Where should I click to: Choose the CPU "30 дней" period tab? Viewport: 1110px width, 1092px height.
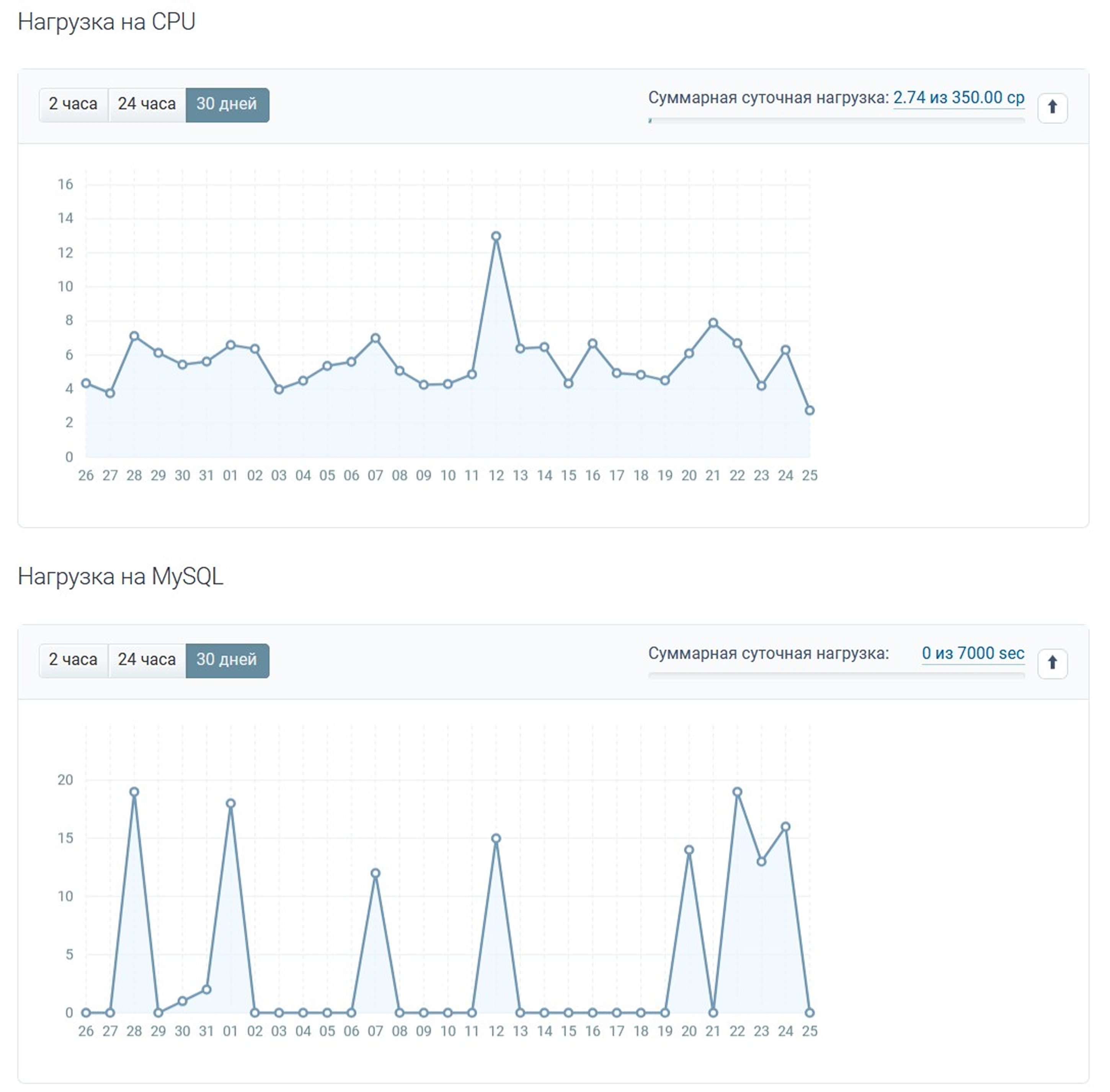(x=227, y=105)
